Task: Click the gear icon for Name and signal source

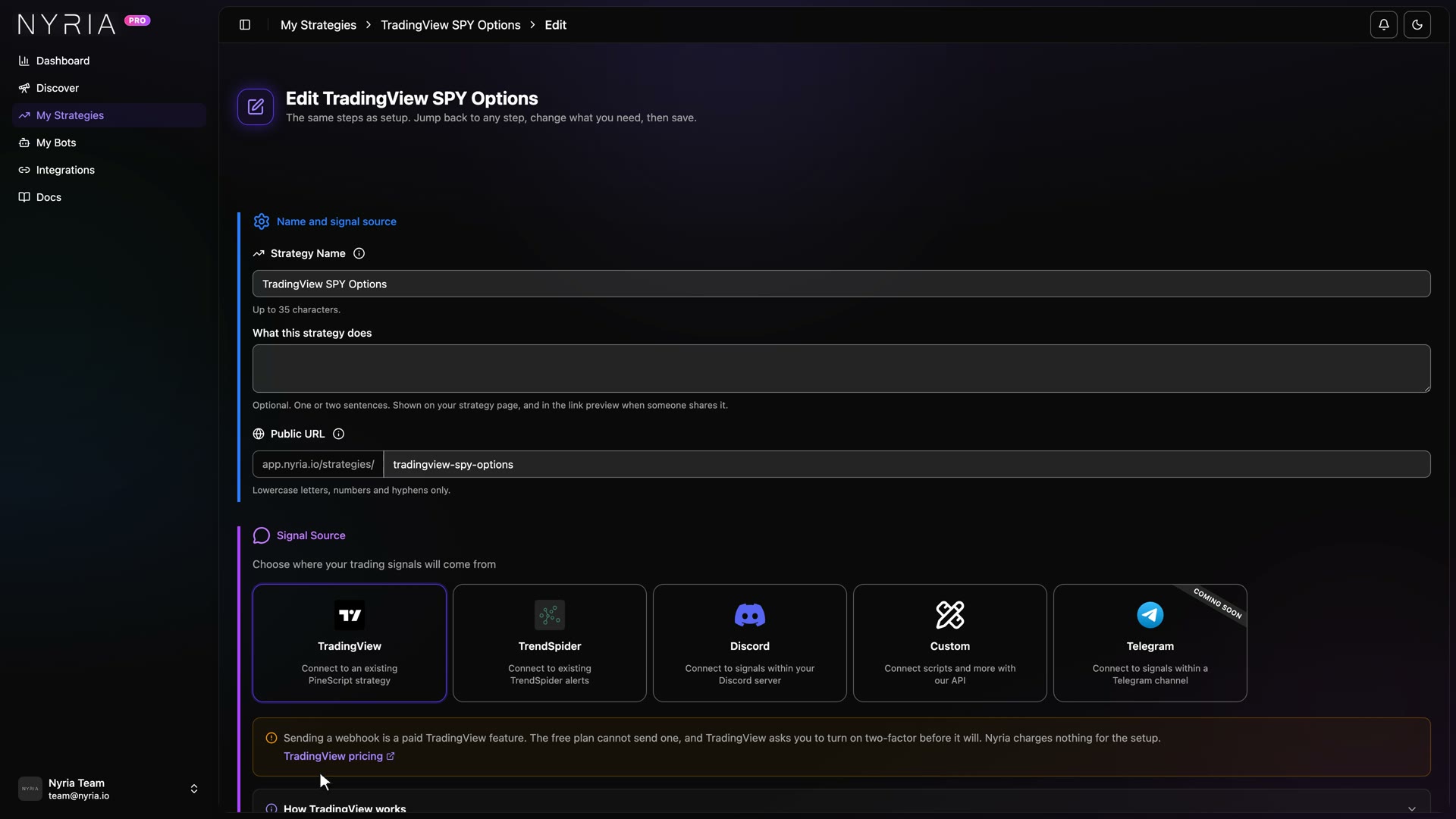Action: pos(262,221)
